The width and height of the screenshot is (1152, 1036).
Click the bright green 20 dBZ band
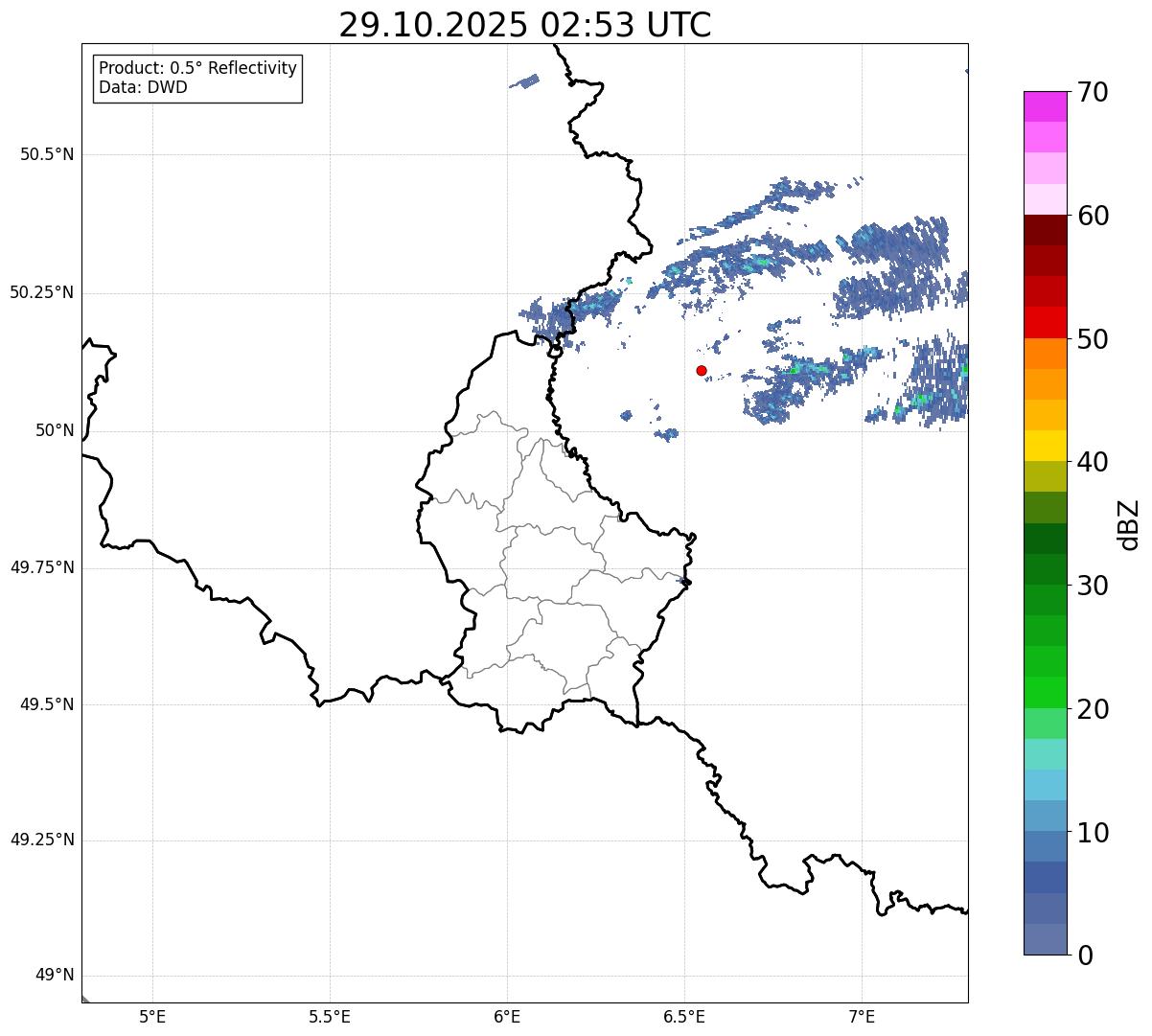[x=1045, y=693]
